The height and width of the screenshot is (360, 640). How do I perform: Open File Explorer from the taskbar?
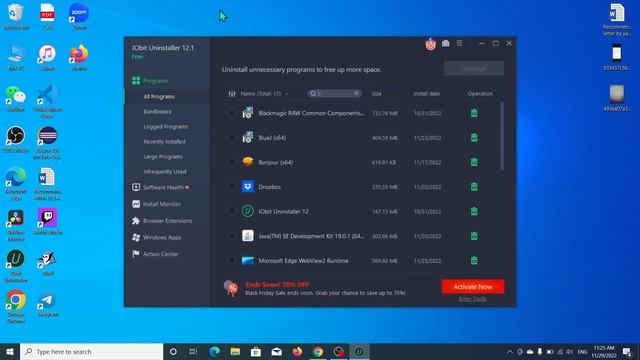pos(235,351)
